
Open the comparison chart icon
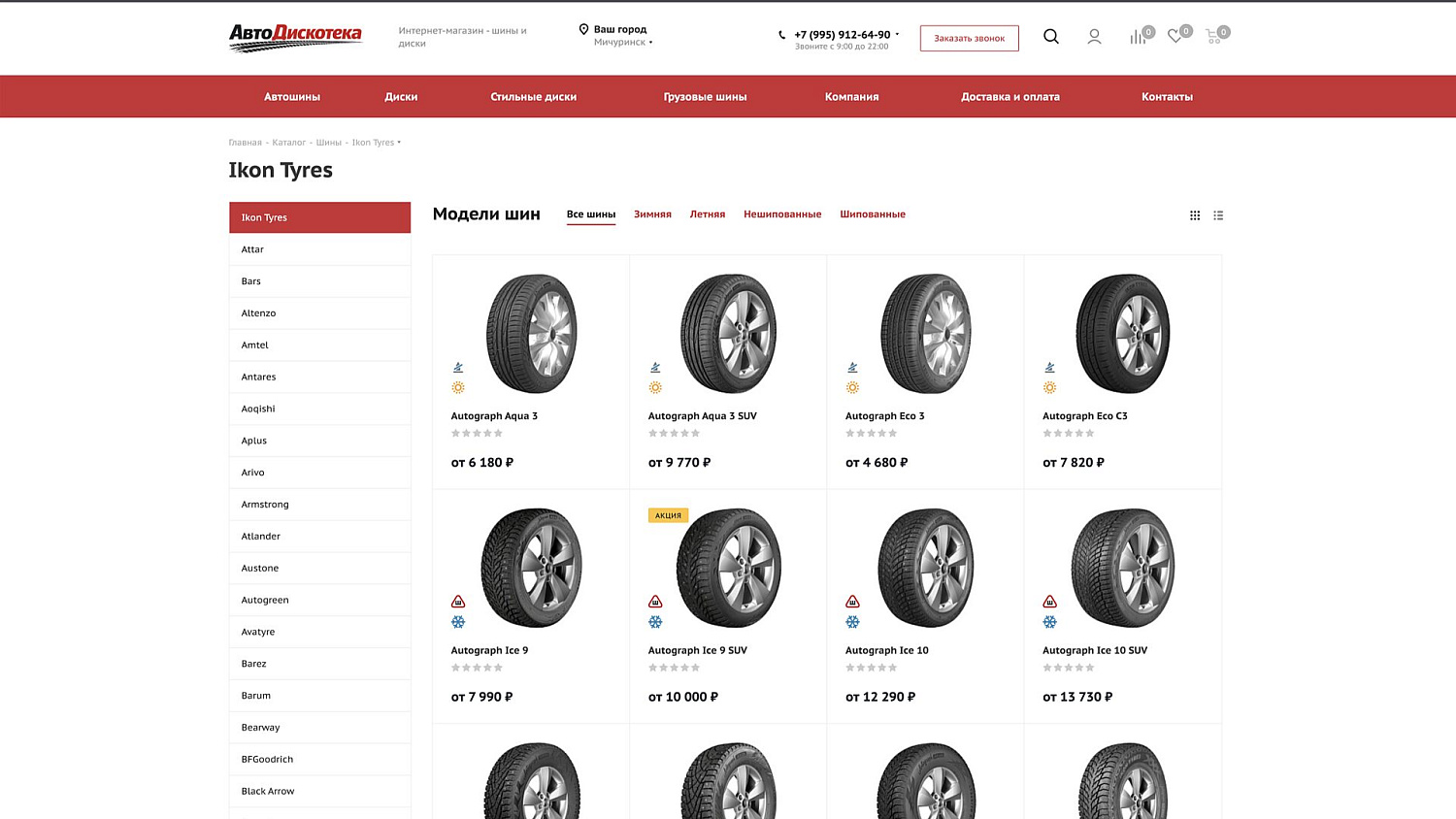[x=1139, y=37]
